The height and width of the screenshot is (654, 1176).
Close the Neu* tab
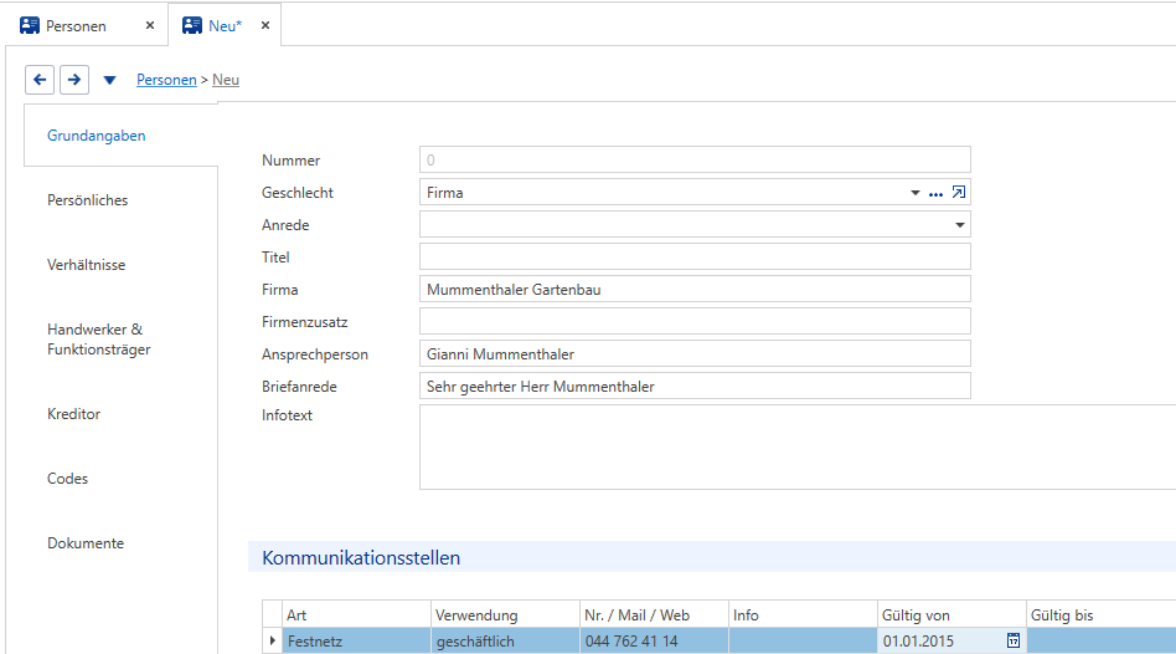pos(266,26)
